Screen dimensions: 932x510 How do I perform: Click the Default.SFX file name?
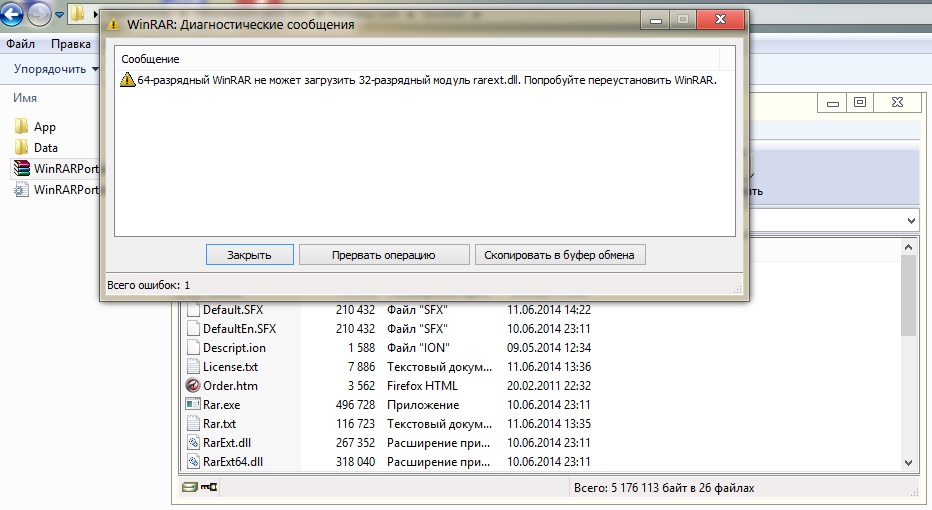(x=233, y=310)
